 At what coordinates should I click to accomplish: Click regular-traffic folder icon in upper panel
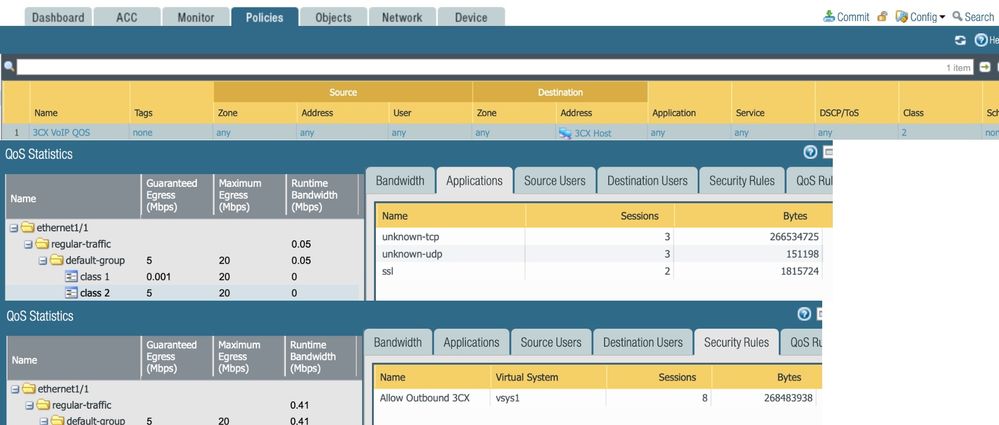[42, 244]
